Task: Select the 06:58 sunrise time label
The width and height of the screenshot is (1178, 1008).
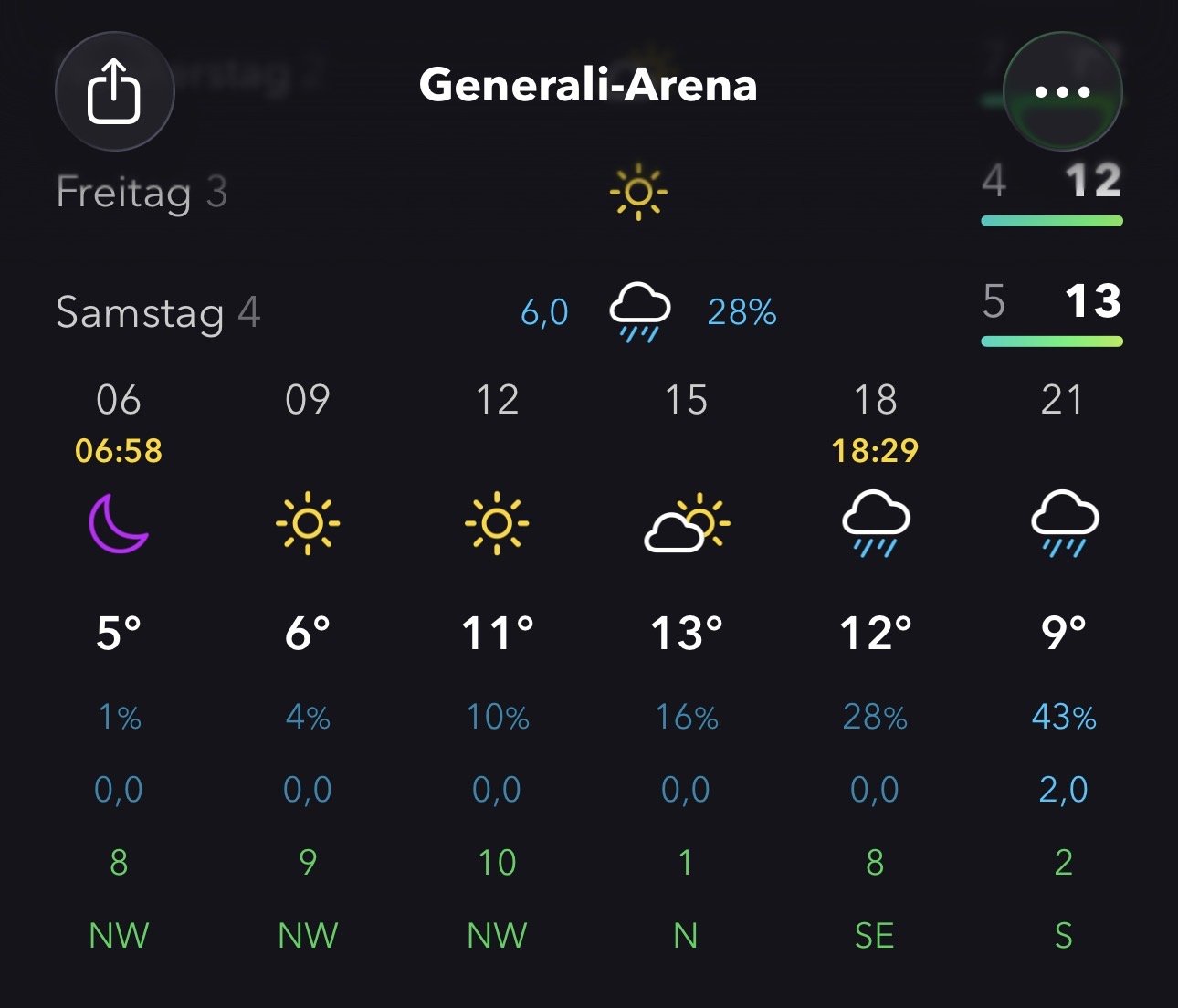Action: pos(119,450)
